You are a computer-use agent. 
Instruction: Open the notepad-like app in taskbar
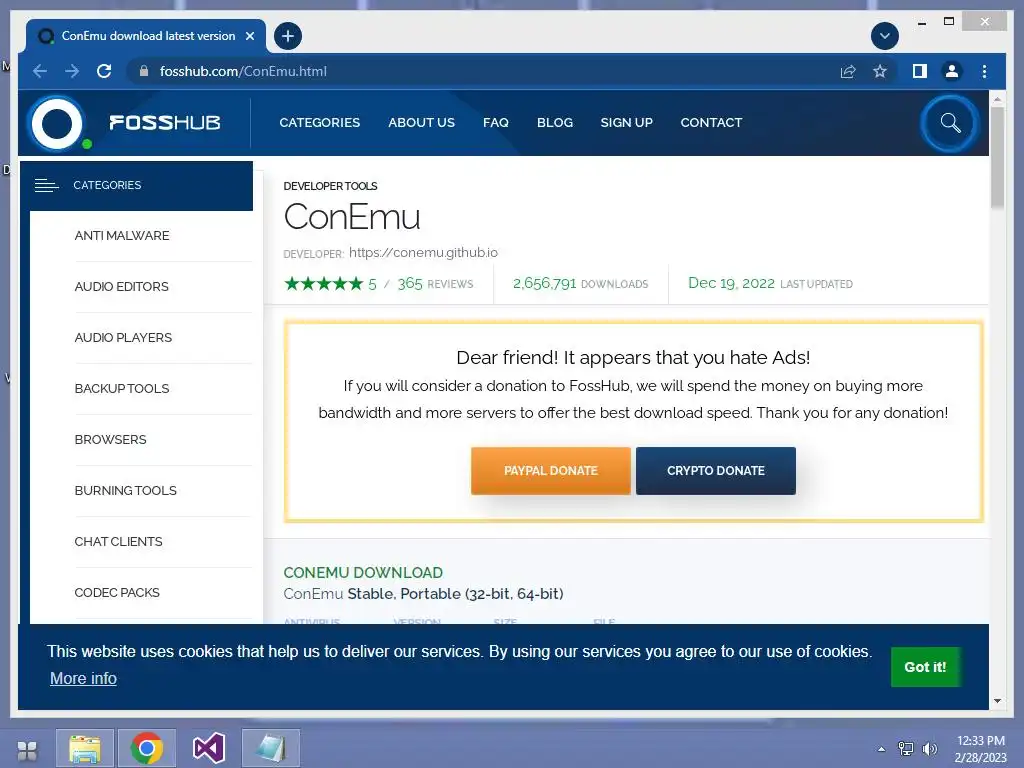[x=271, y=748]
